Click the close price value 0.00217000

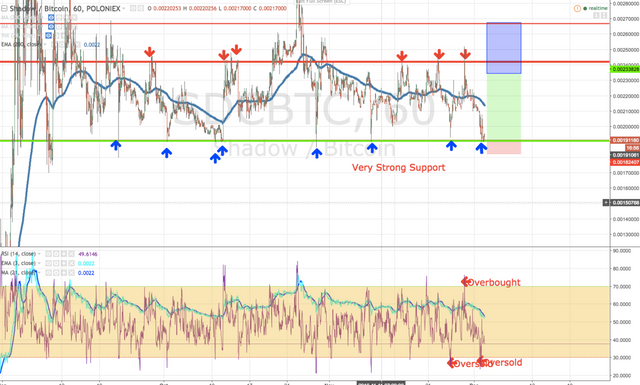point(272,8)
